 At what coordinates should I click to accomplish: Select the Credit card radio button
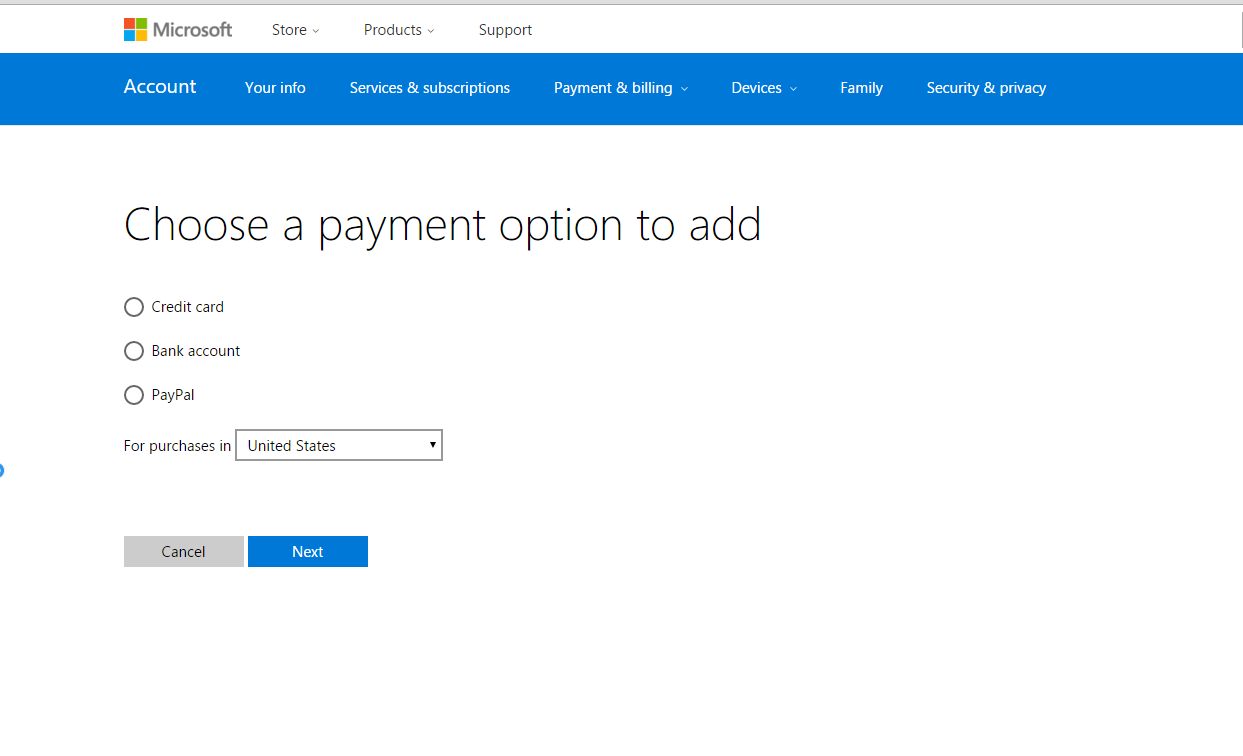coord(134,307)
